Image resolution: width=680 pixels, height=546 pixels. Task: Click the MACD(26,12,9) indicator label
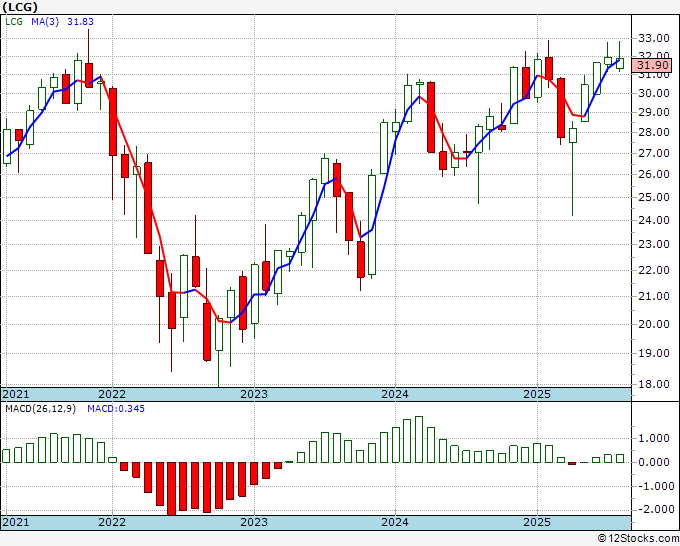point(40,409)
